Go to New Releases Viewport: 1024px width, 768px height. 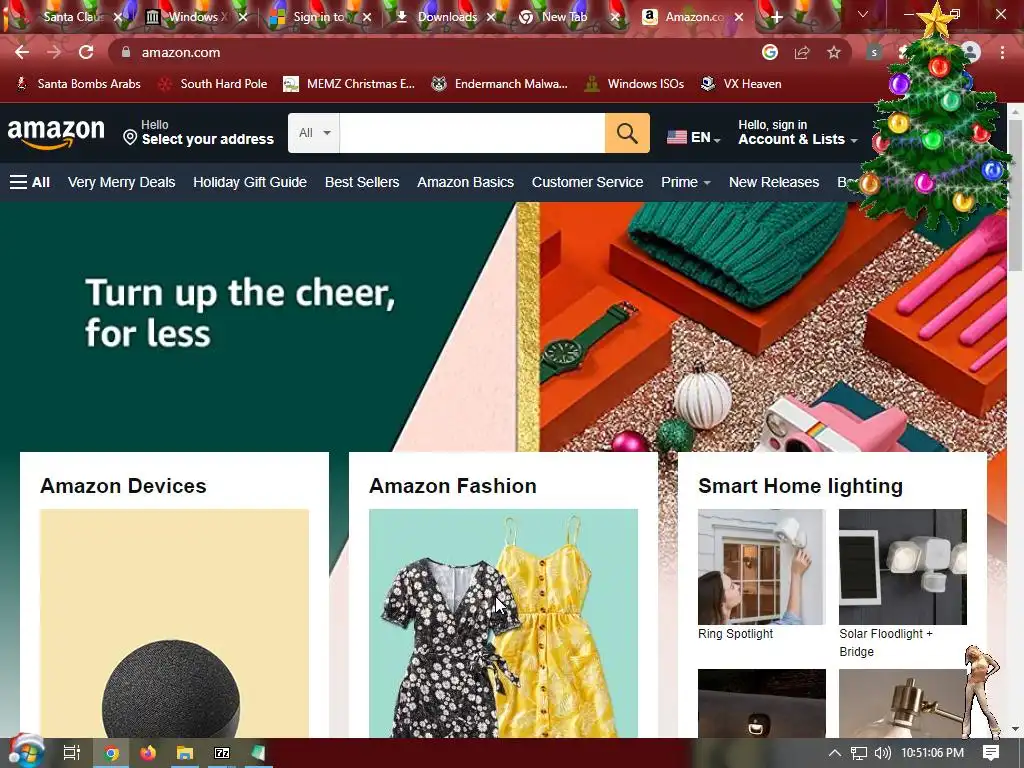[x=774, y=182]
